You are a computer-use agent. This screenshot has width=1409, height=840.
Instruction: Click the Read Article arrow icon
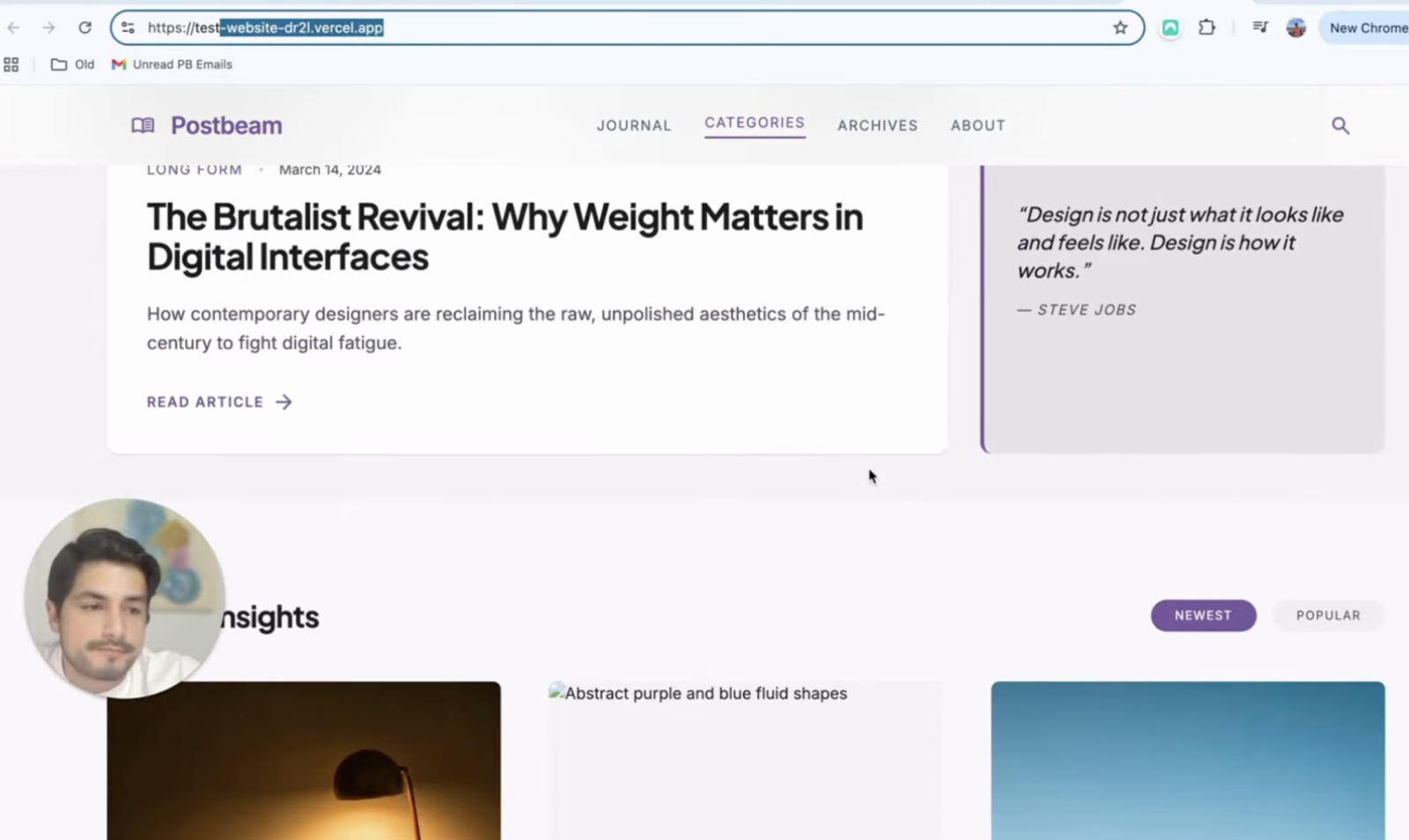coord(284,402)
